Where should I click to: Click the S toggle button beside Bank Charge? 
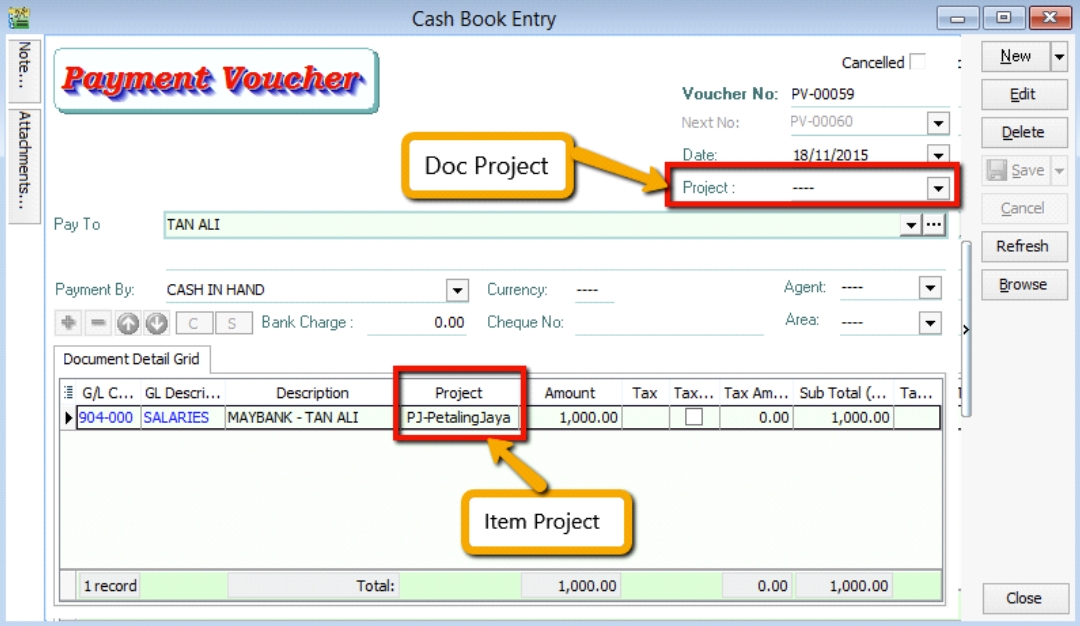(x=233, y=323)
